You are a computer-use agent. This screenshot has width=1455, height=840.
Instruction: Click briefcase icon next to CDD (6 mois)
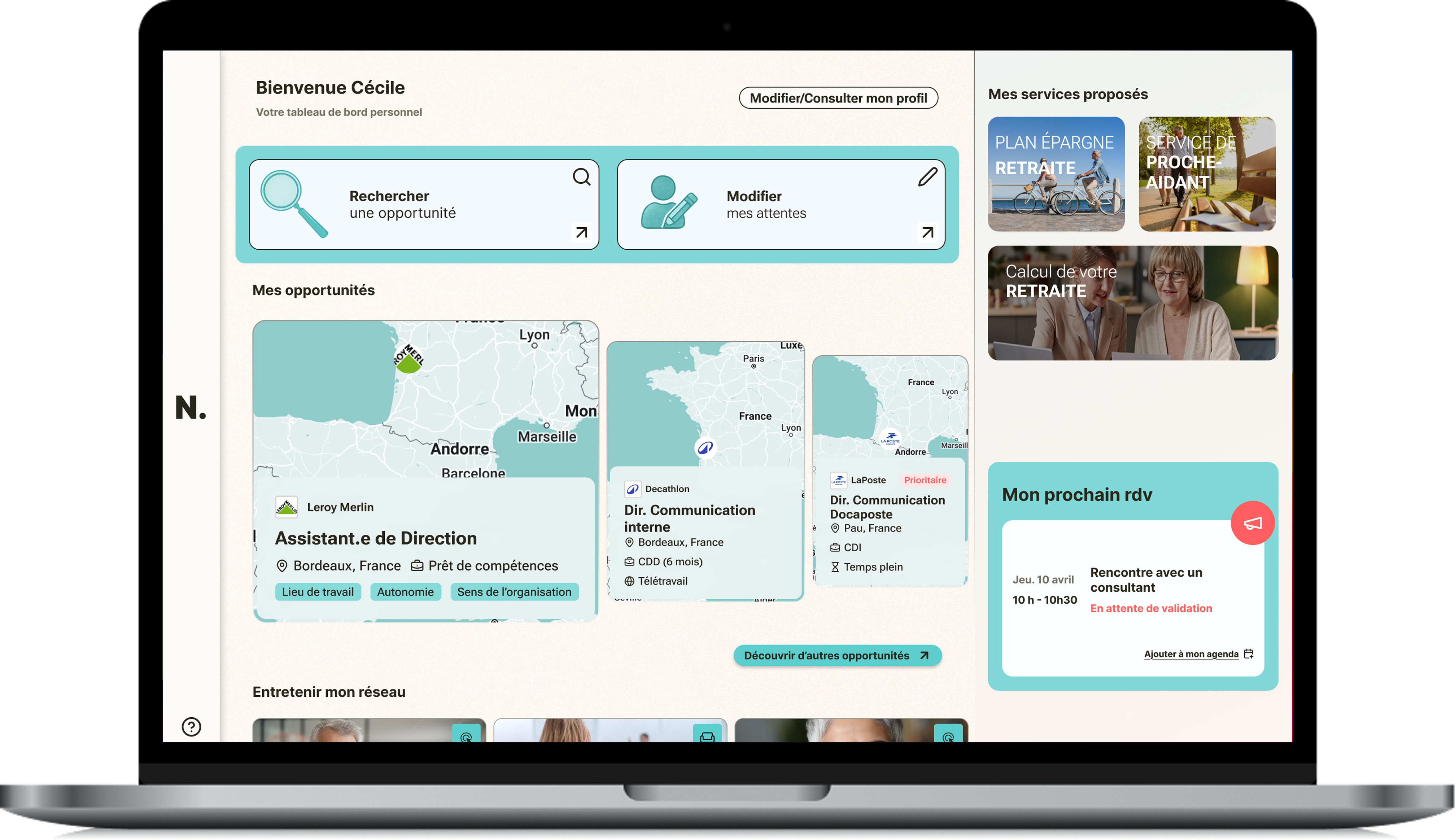pyautogui.click(x=629, y=561)
